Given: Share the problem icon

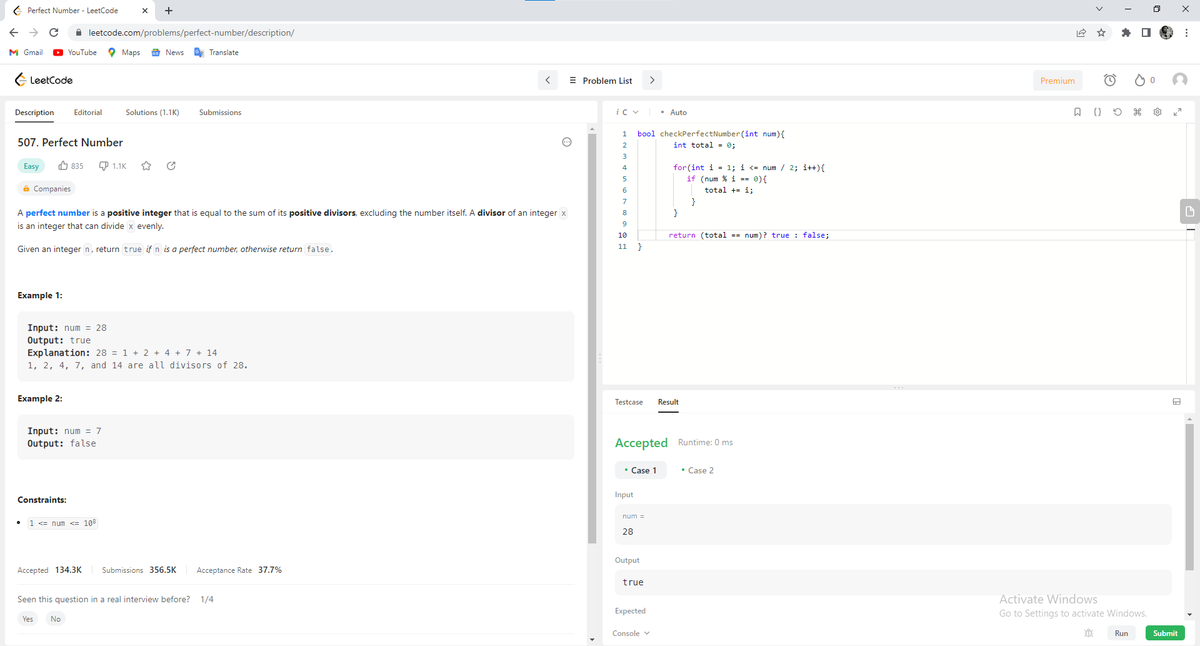Looking at the screenshot, I should click(x=170, y=166).
